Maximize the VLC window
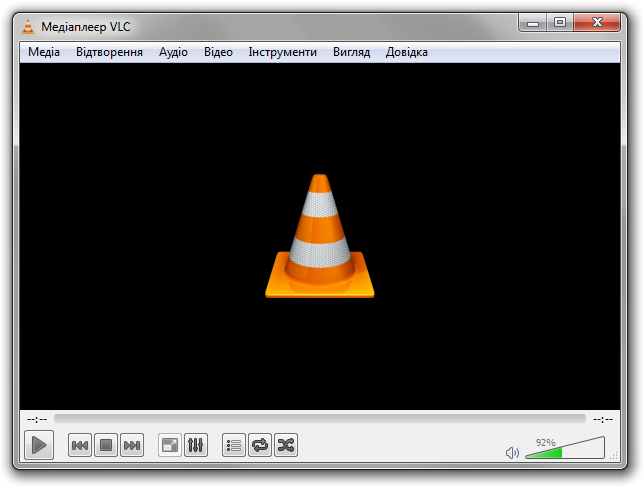This screenshot has width=643, height=486. coord(560,23)
